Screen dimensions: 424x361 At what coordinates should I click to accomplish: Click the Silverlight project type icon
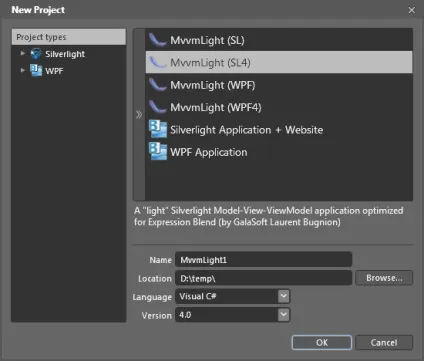(x=36, y=54)
